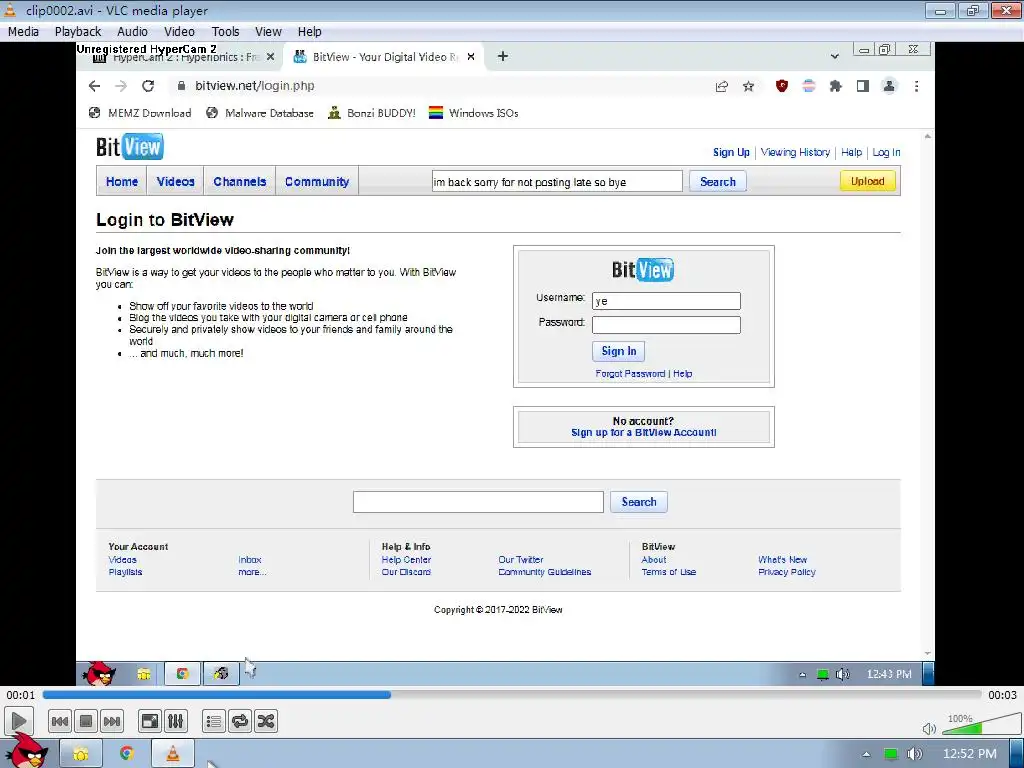
Task: Open the Help Center footer link
Action: coord(406,560)
